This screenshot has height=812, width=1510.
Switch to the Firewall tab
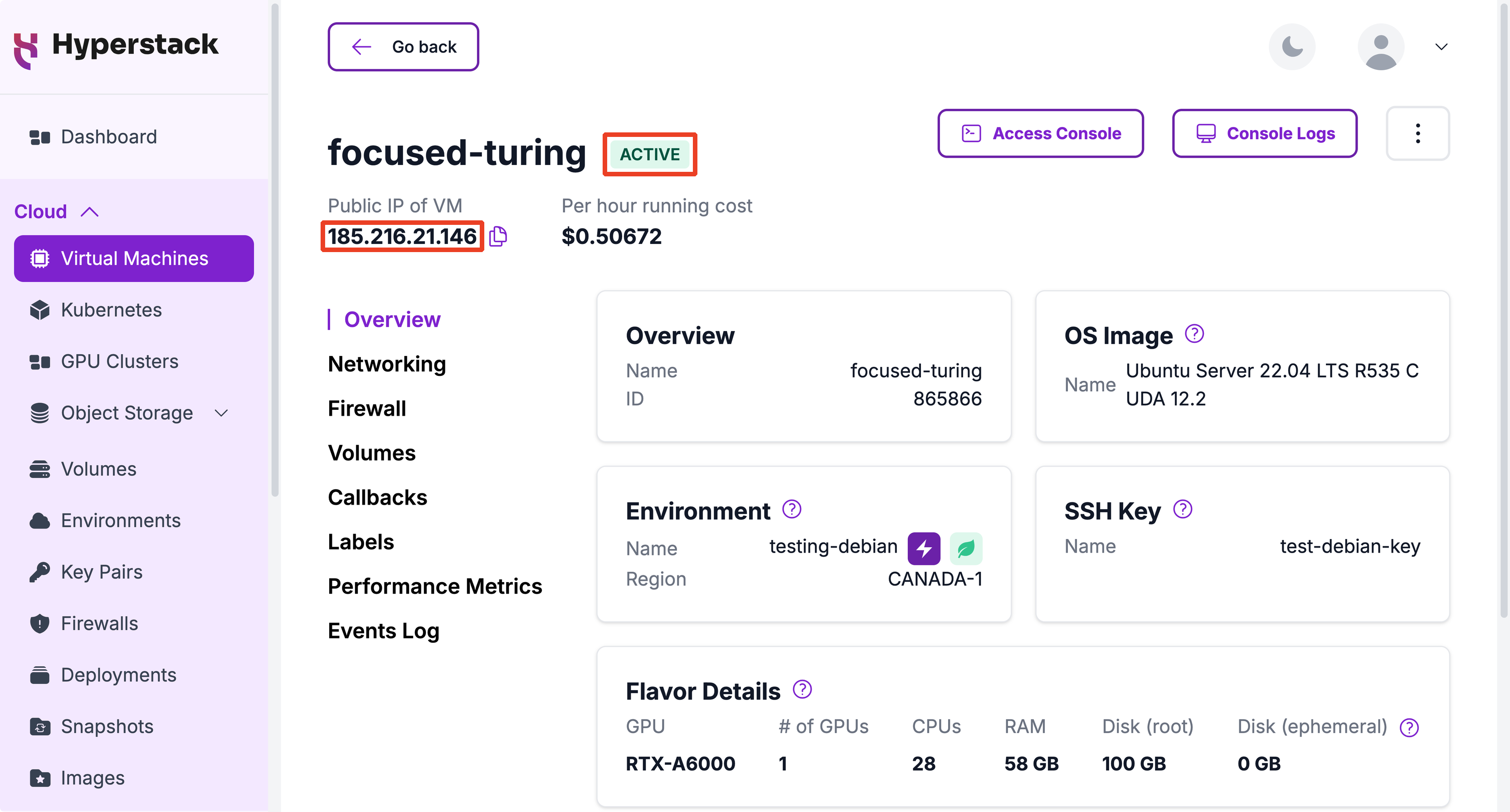click(367, 409)
